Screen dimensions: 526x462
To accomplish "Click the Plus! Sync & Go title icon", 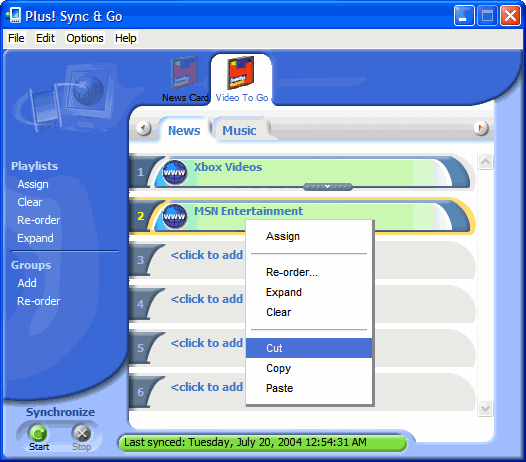I will [x=13, y=16].
